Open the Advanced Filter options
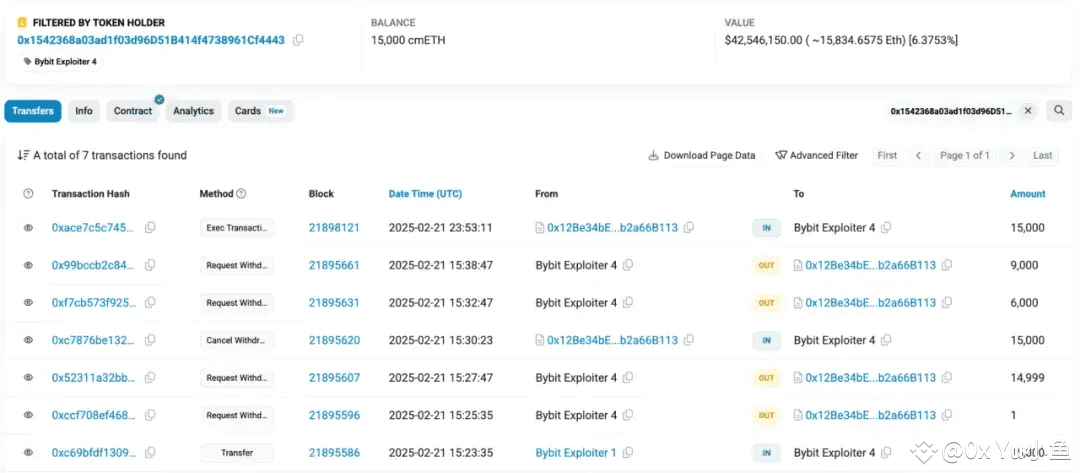 click(816, 155)
